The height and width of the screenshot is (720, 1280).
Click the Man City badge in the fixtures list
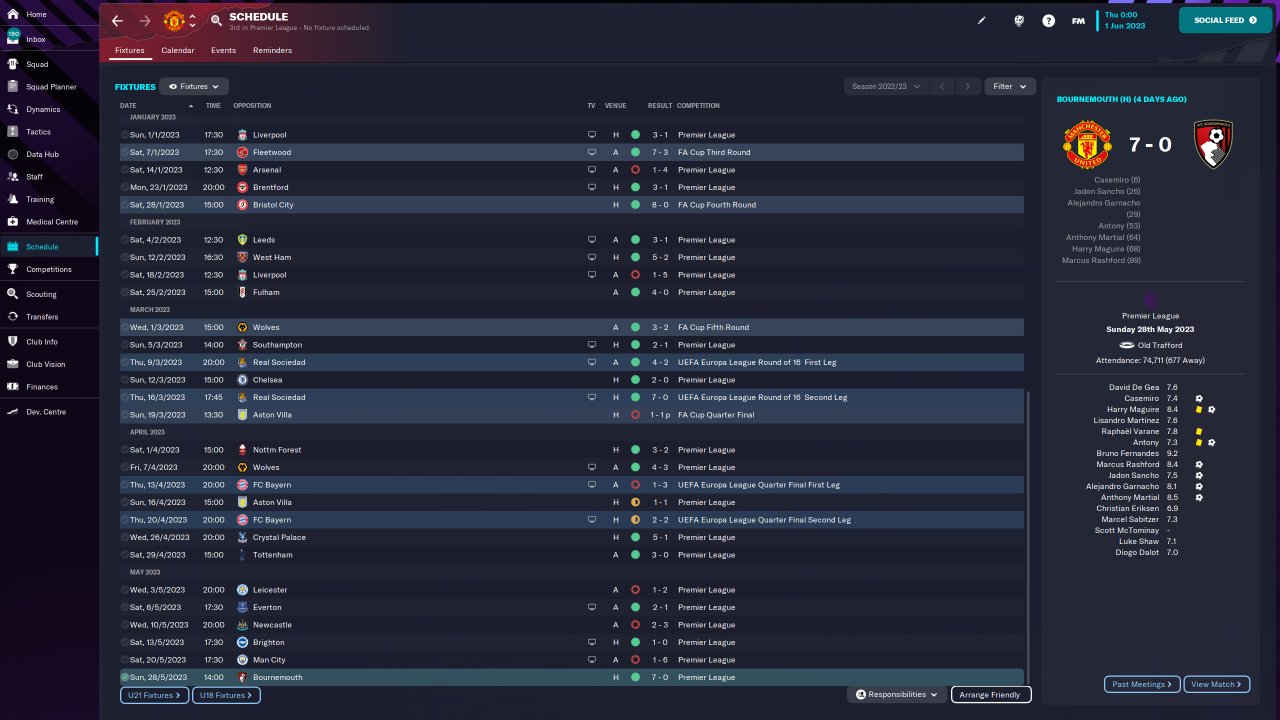[x=242, y=660]
